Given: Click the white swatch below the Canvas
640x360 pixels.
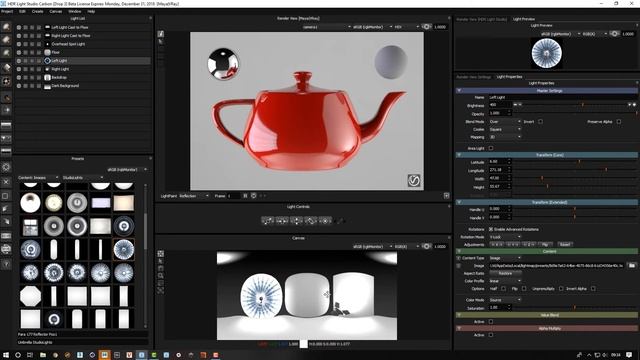Looking at the screenshot, I should point(304,344).
